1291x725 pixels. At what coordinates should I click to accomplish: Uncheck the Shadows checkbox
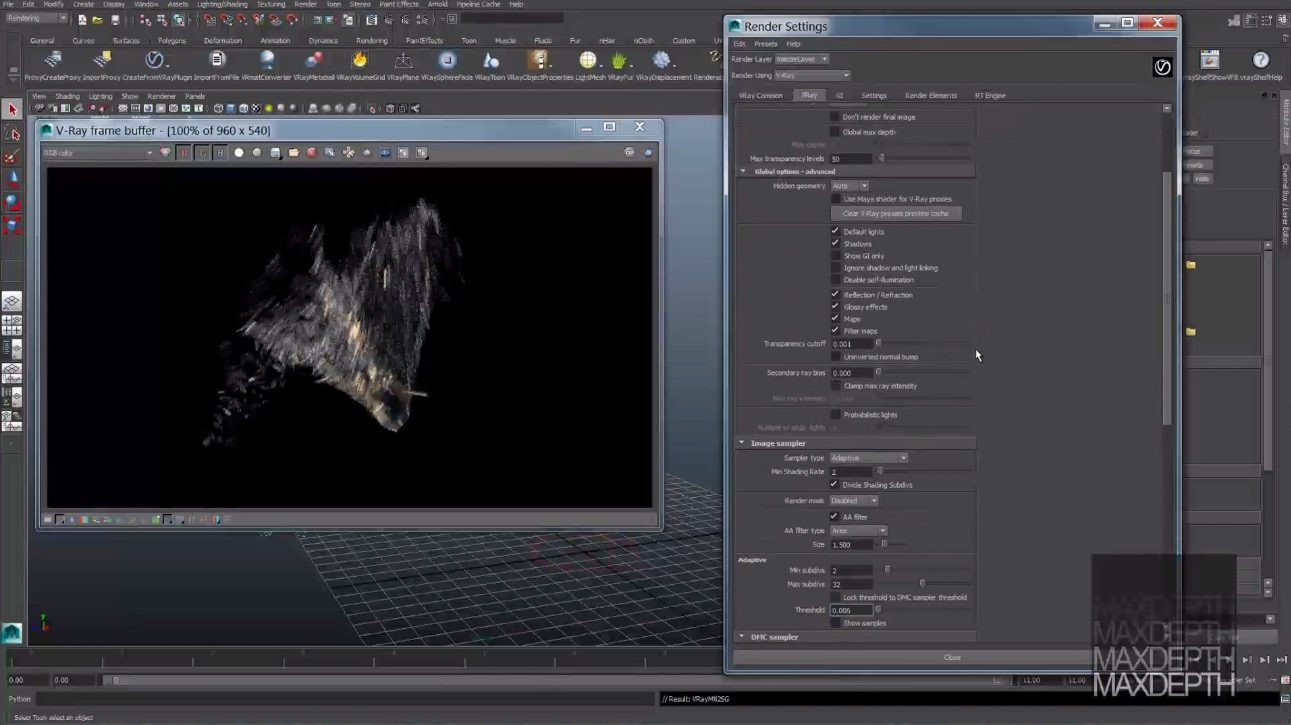[x=835, y=244]
